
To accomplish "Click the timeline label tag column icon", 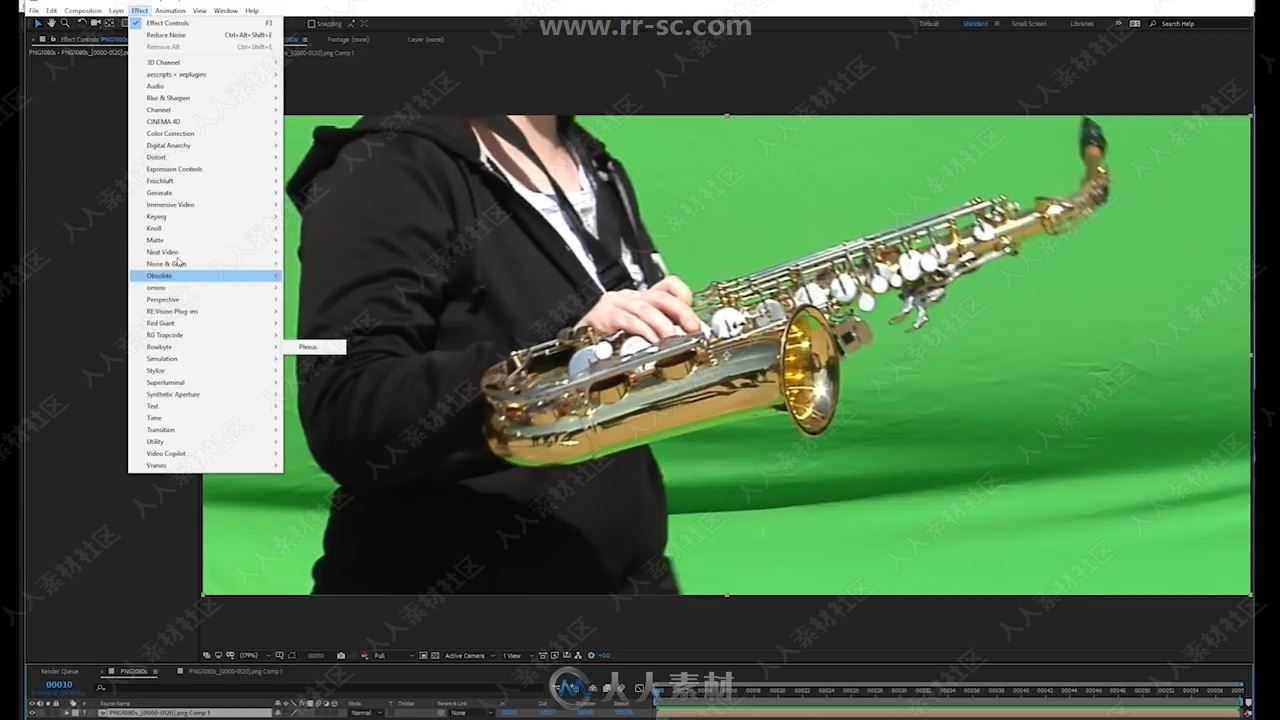I will coord(73,703).
